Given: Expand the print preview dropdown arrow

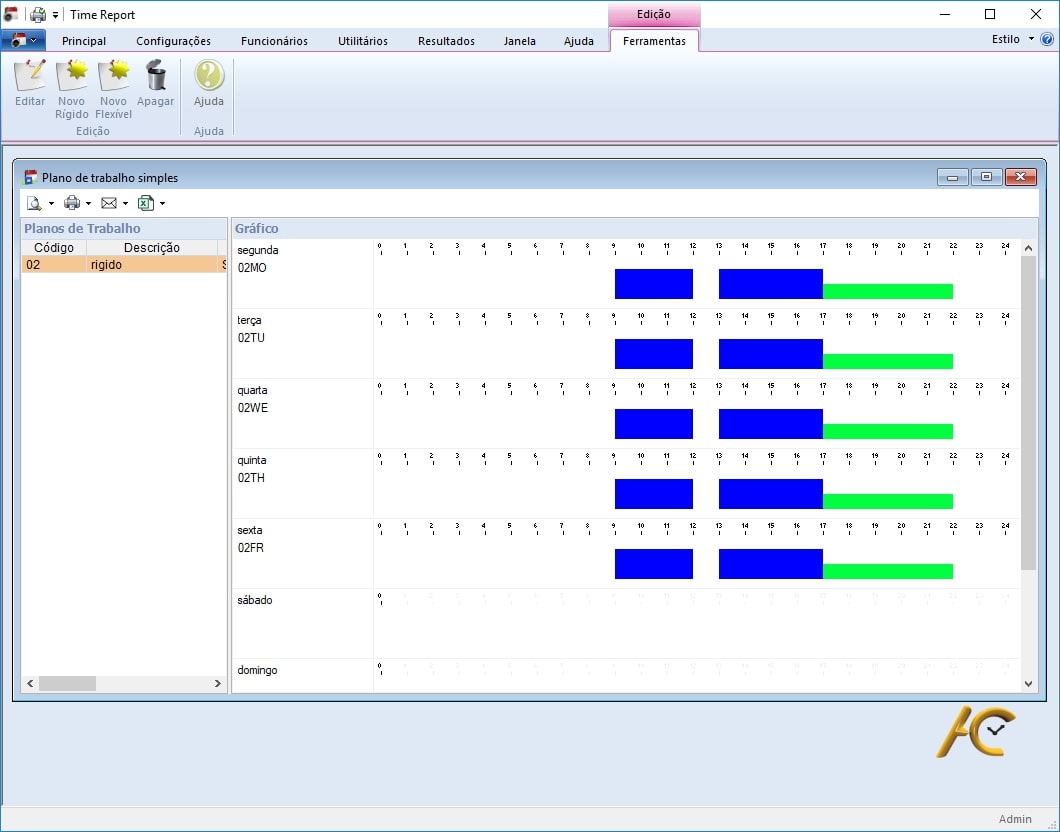Looking at the screenshot, I should point(51,204).
